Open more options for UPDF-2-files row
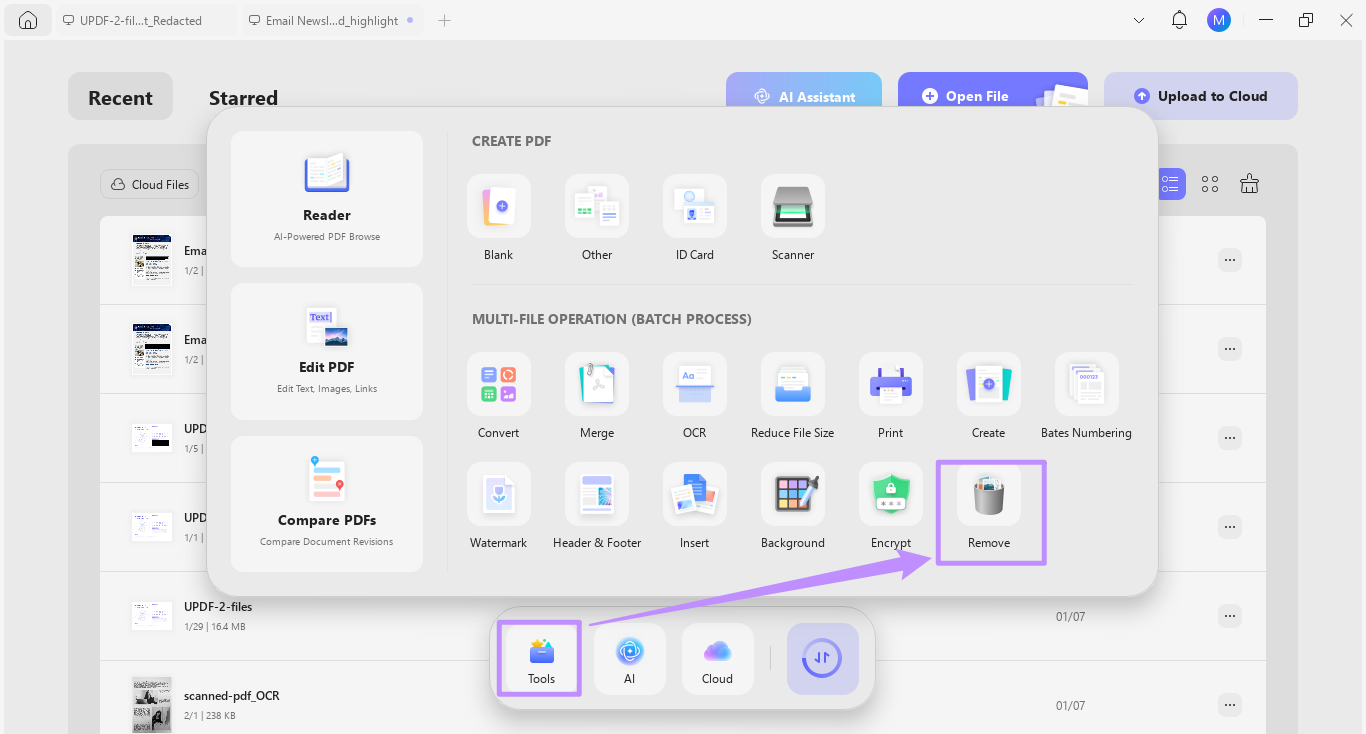Viewport: 1366px width, 734px height. [x=1230, y=616]
